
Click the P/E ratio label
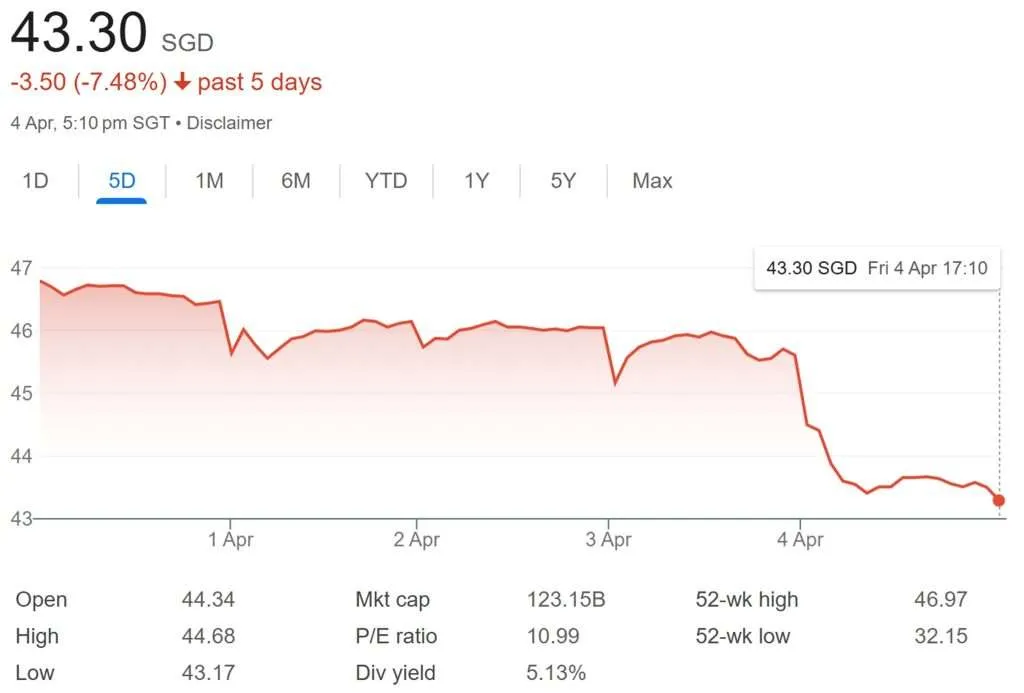coord(396,636)
